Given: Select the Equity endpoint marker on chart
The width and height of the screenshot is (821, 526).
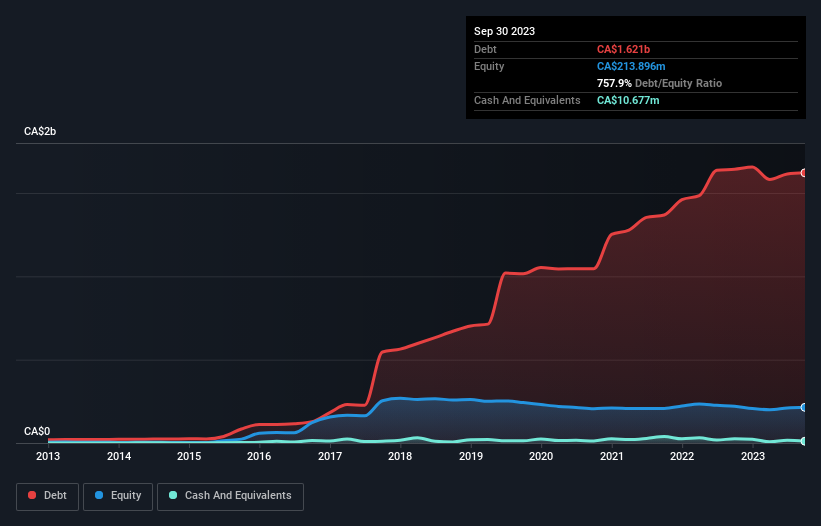Looking at the screenshot, I should click(x=804, y=407).
